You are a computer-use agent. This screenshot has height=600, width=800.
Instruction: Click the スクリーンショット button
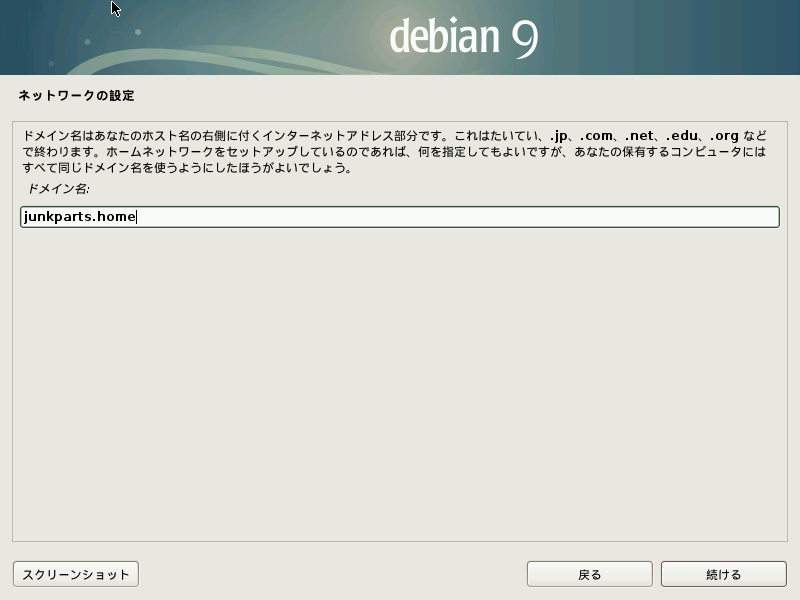[x=76, y=574]
